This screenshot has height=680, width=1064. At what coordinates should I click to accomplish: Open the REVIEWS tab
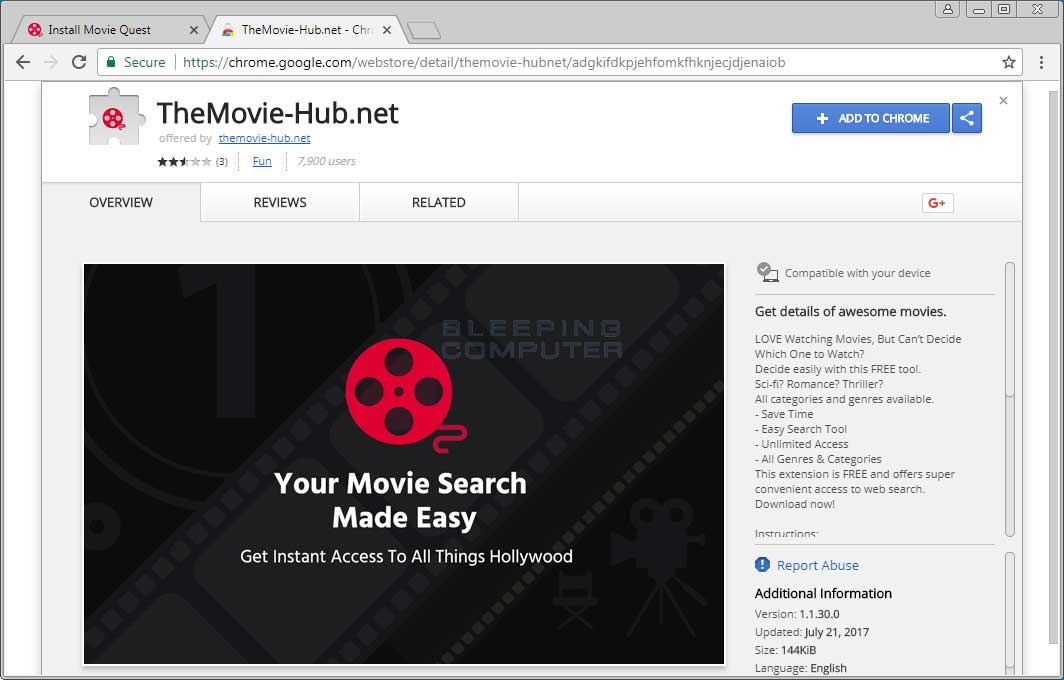click(280, 202)
